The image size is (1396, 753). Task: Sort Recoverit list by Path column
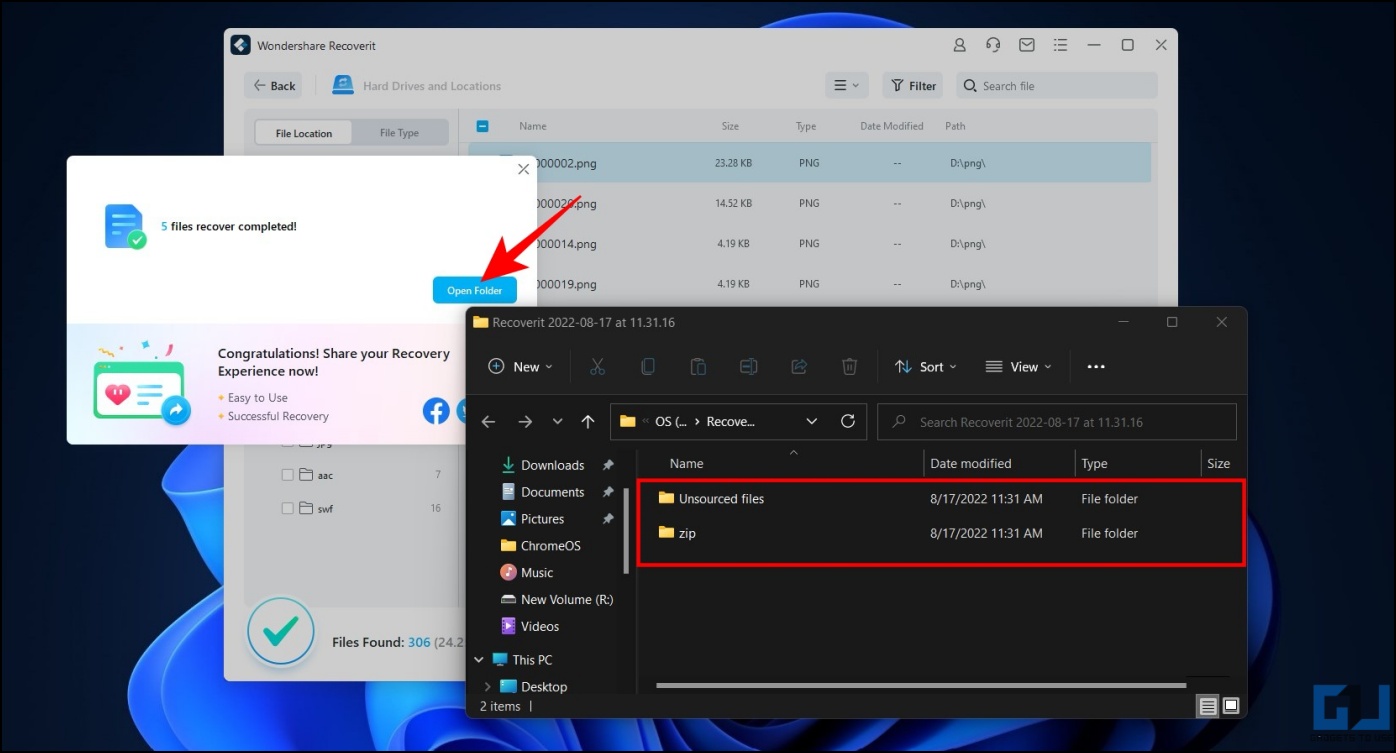point(955,126)
